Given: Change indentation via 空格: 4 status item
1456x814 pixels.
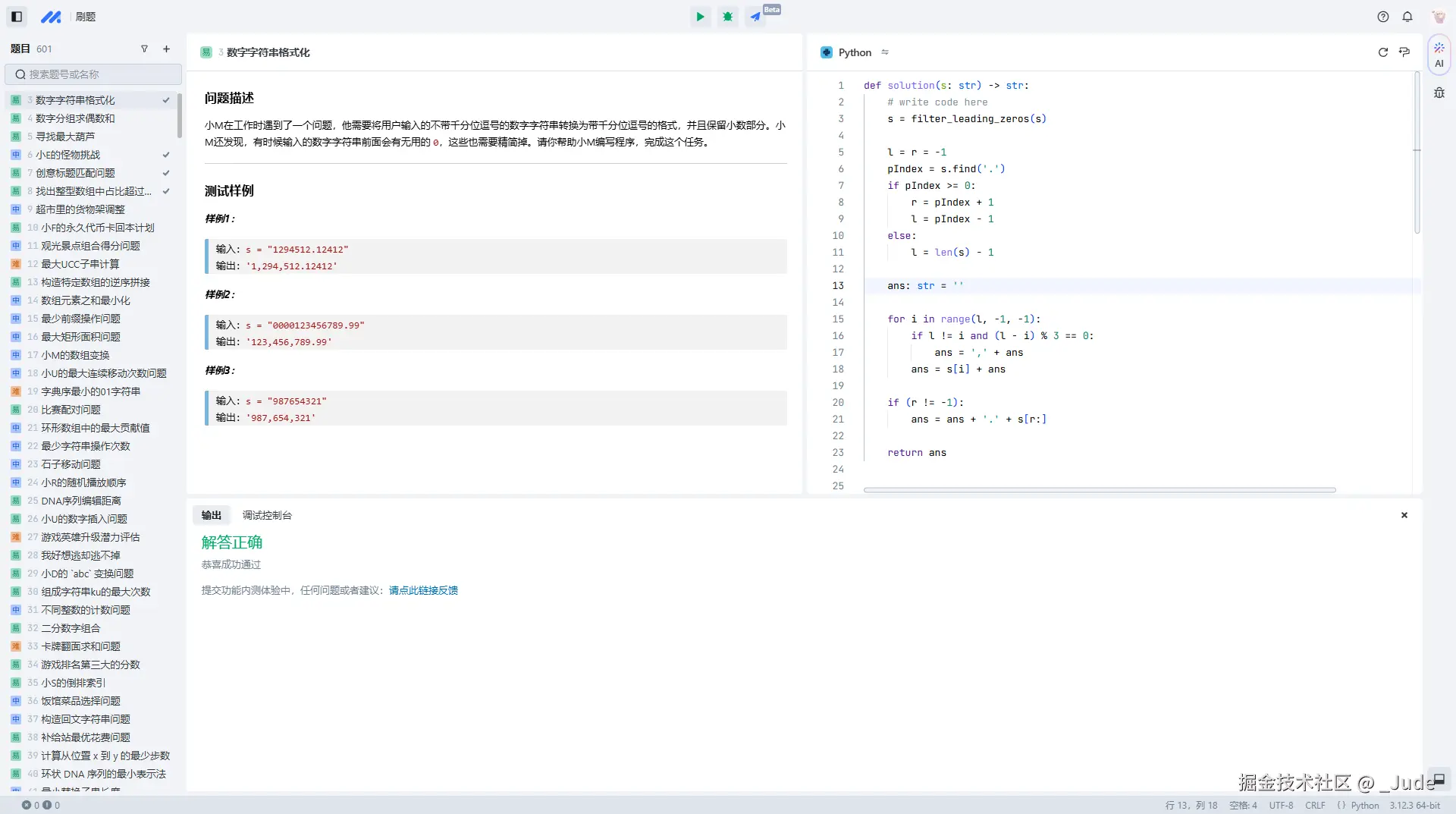Looking at the screenshot, I should [1243, 805].
